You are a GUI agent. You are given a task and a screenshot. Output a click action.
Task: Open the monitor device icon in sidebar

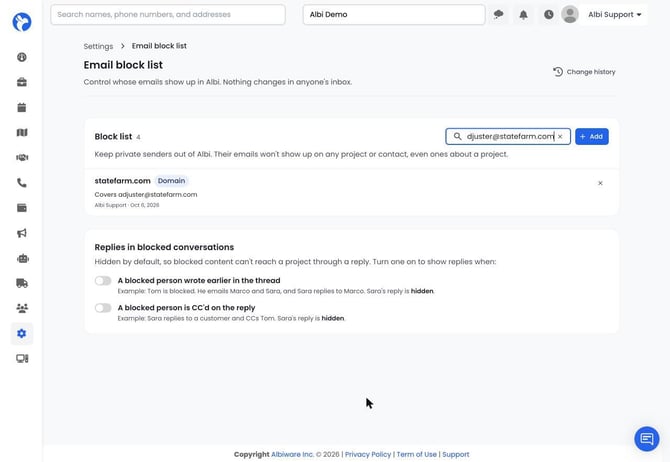[x=22, y=358]
